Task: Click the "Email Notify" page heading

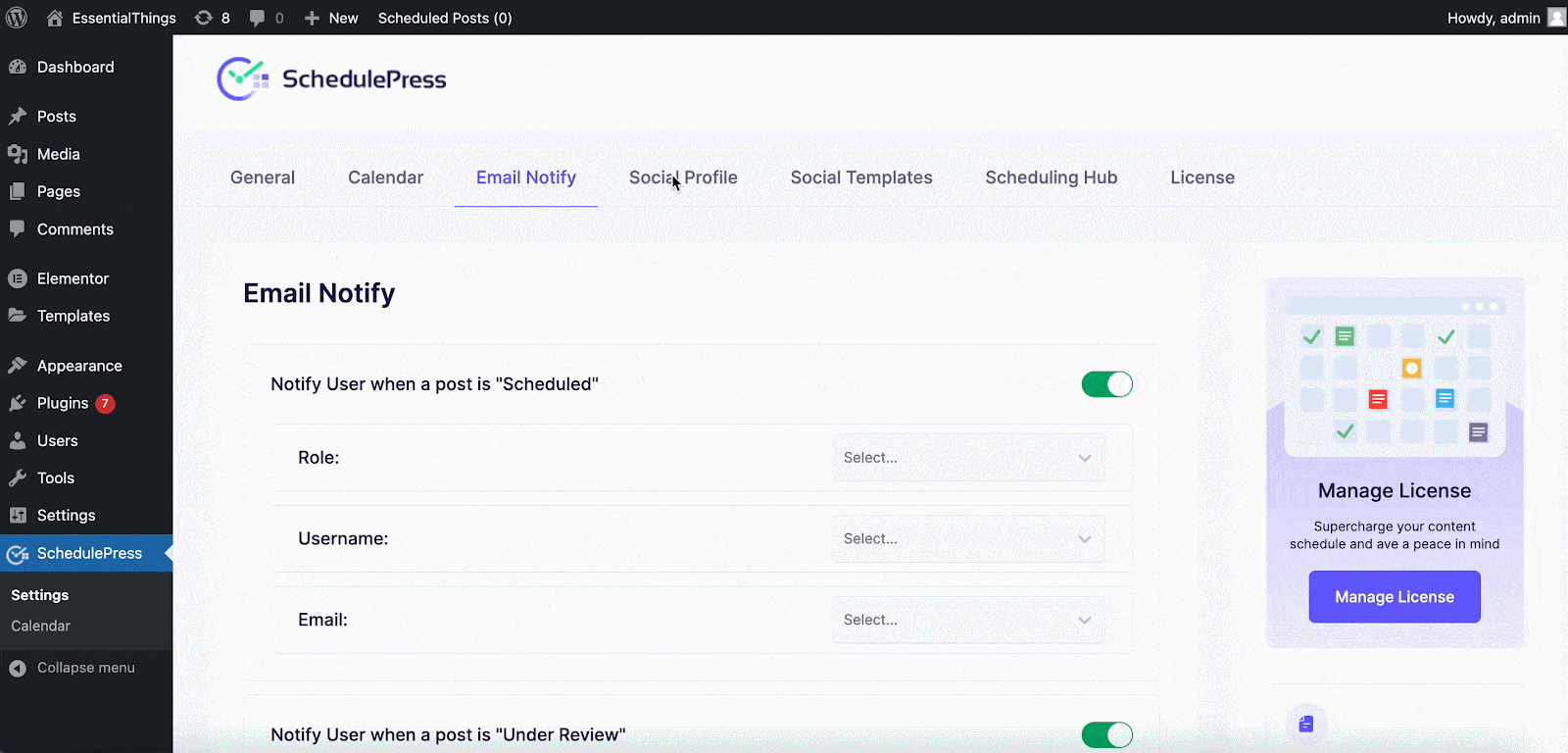Action: 319,293
